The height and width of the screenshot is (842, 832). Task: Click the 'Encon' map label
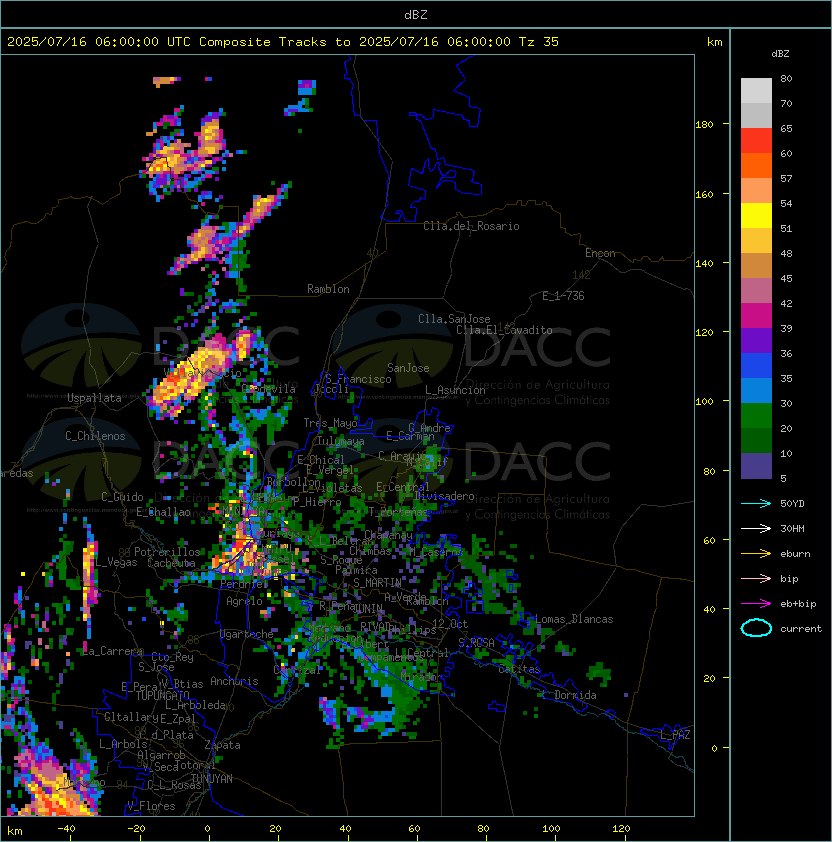(600, 253)
